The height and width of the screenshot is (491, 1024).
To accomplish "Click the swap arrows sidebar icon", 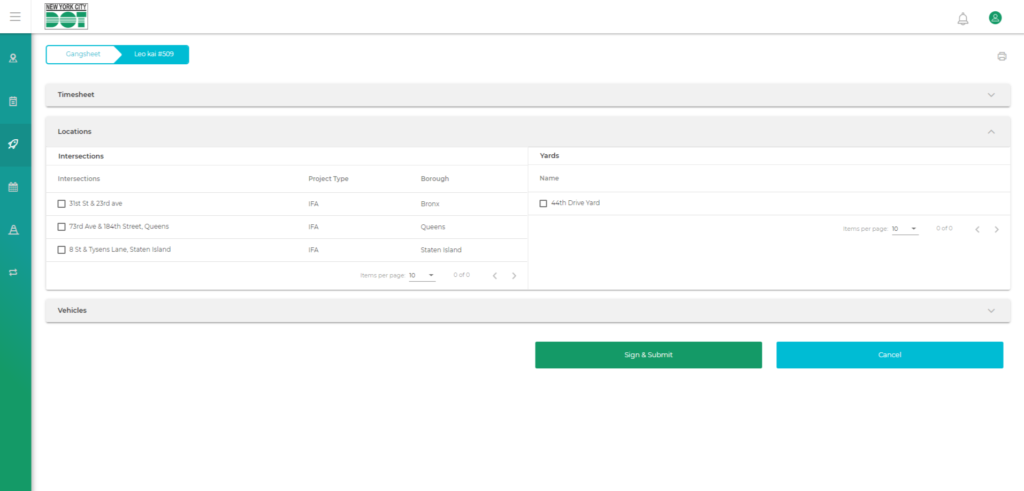I will click(x=14, y=272).
